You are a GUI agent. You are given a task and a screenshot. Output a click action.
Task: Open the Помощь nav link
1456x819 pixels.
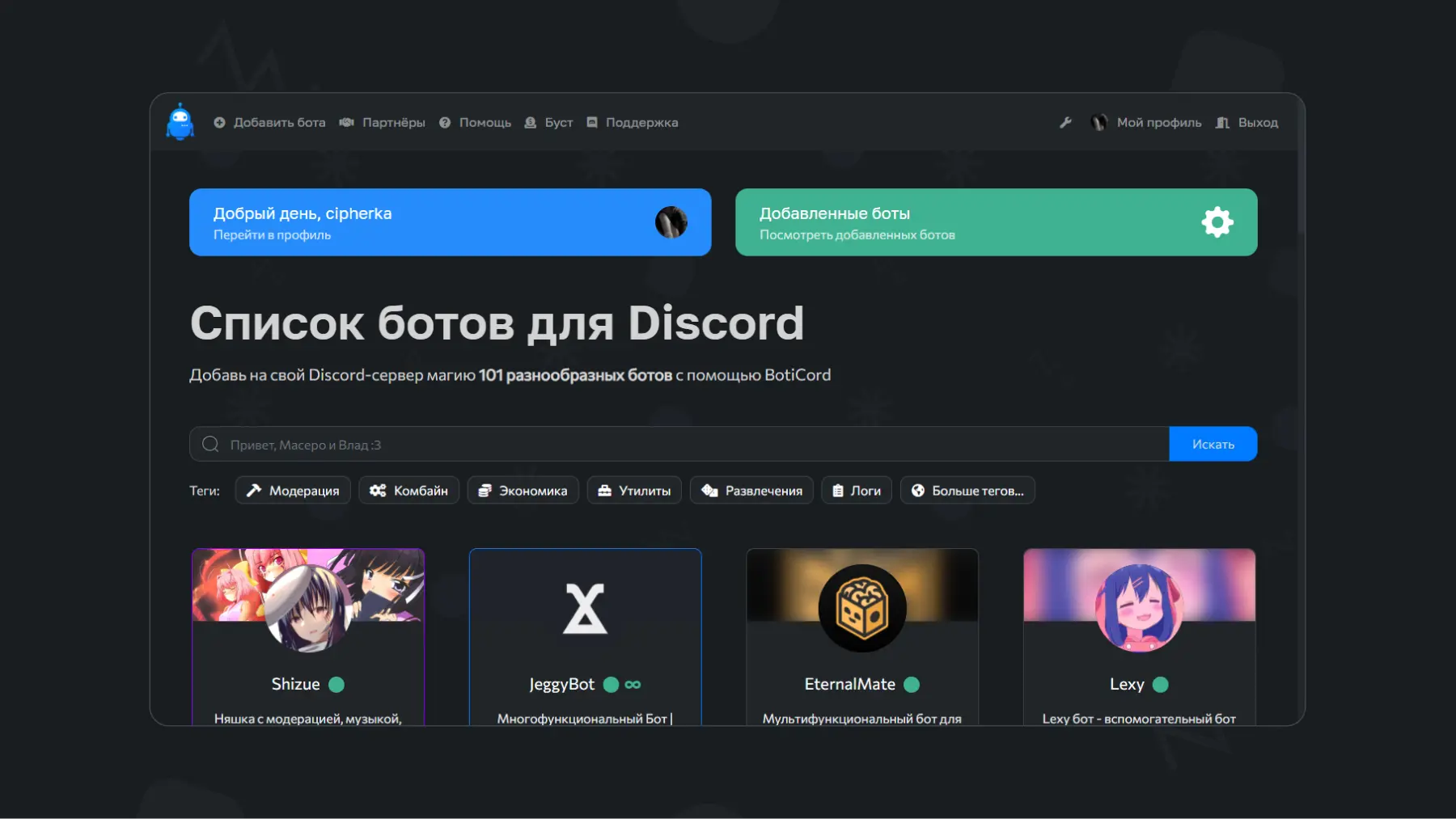(485, 123)
